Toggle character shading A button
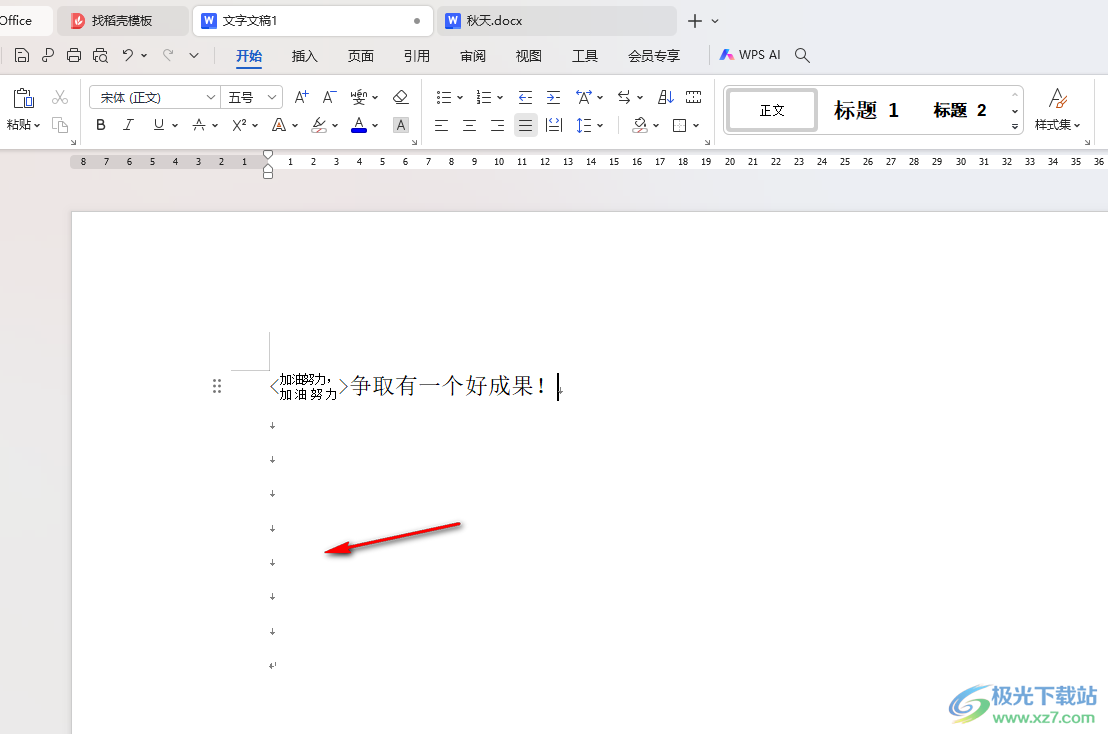This screenshot has height=734, width=1108. pos(401,125)
